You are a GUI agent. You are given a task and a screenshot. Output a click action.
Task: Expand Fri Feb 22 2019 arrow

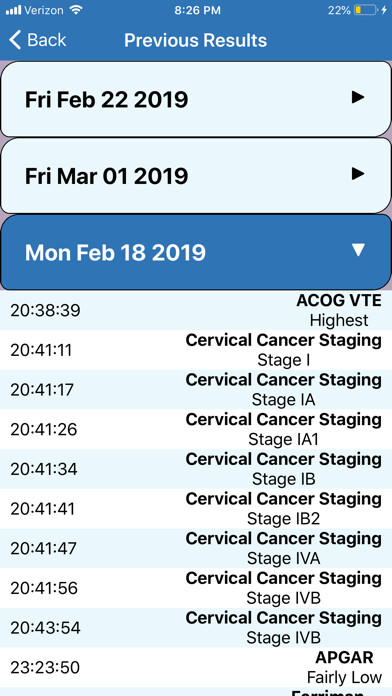coord(358,98)
